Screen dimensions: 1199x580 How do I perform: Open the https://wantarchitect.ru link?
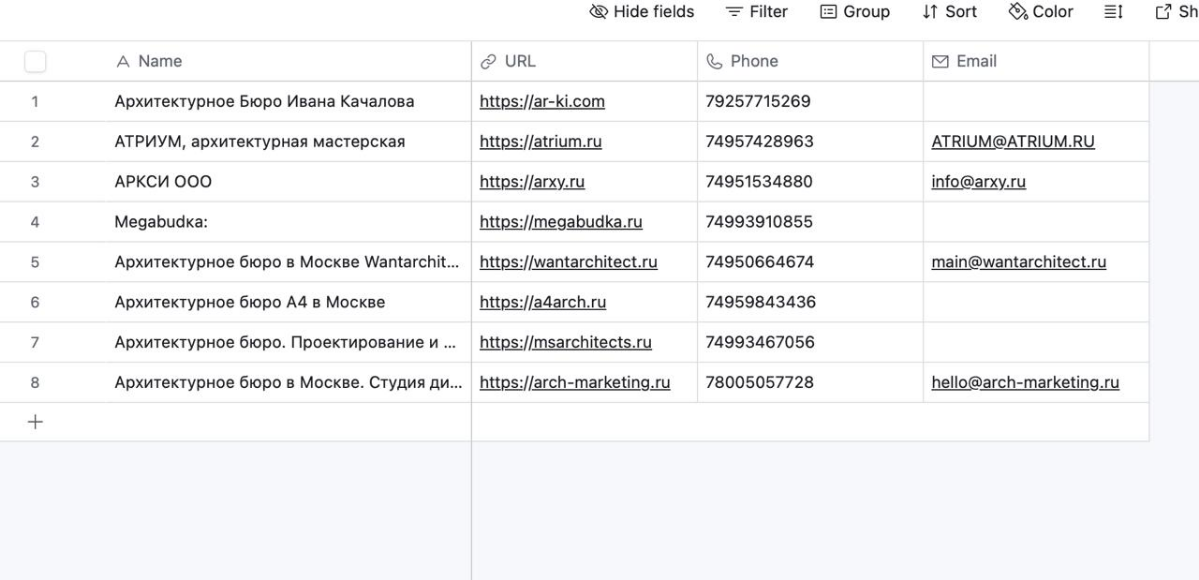pyautogui.click(x=568, y=262)
